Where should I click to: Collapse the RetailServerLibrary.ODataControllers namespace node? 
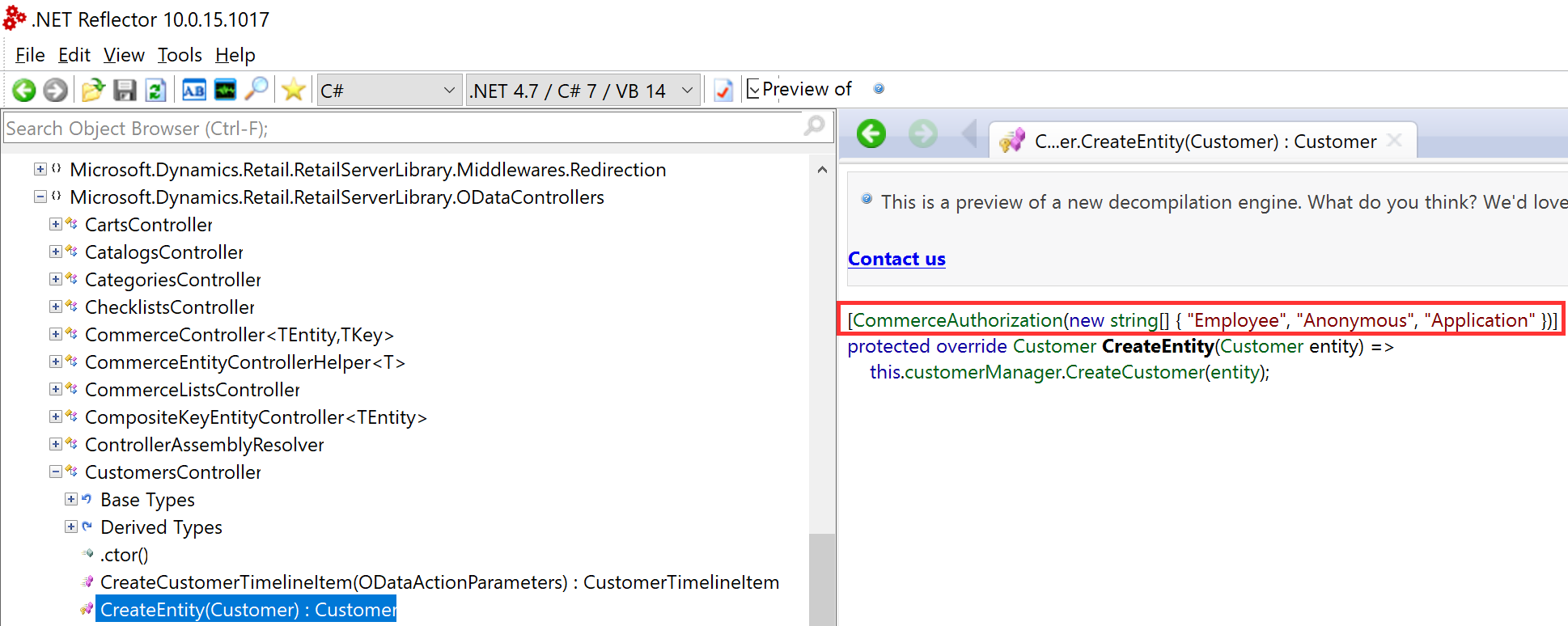[x=40, y=197]
